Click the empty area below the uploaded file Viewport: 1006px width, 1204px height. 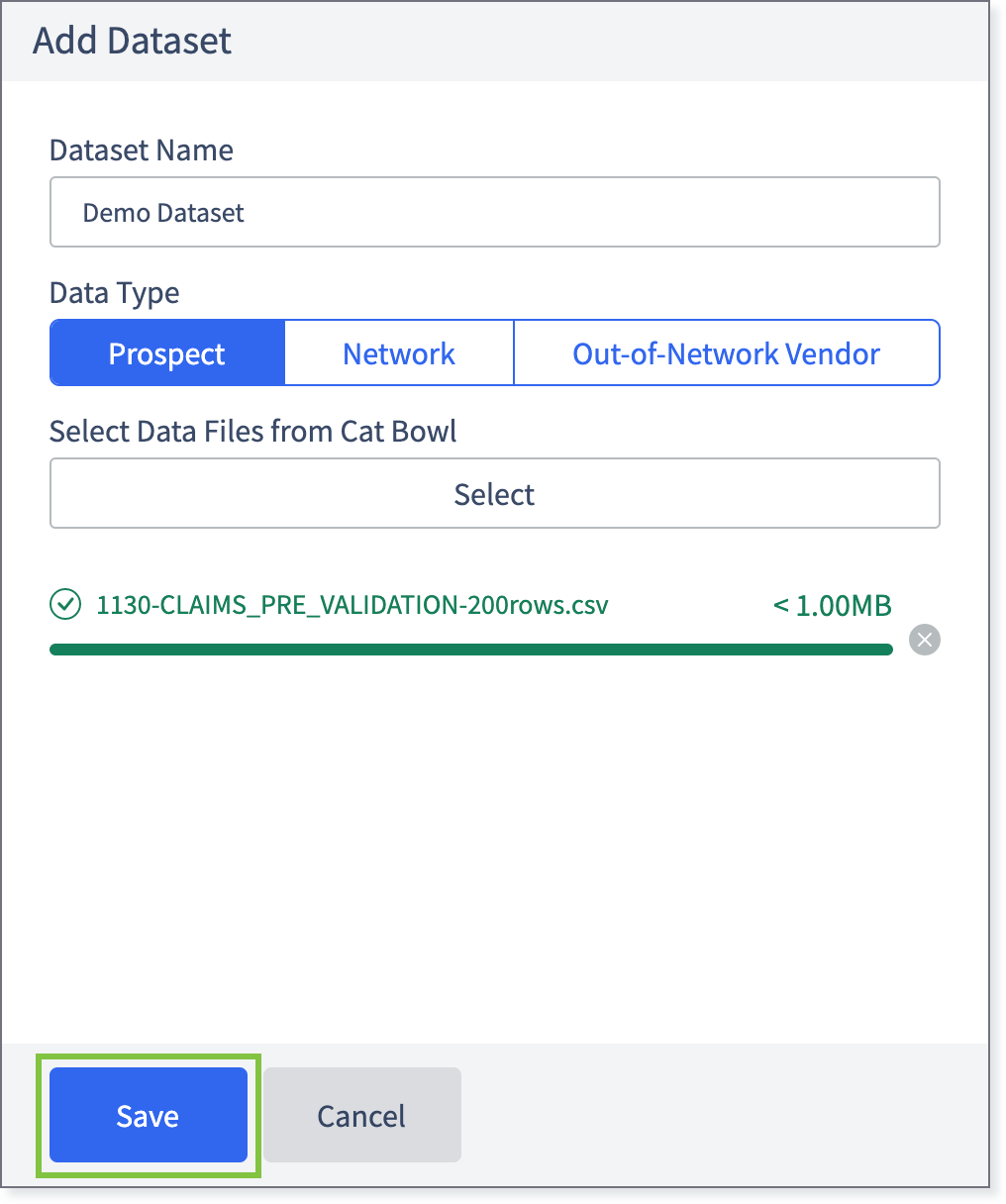(x=494, y=852)
